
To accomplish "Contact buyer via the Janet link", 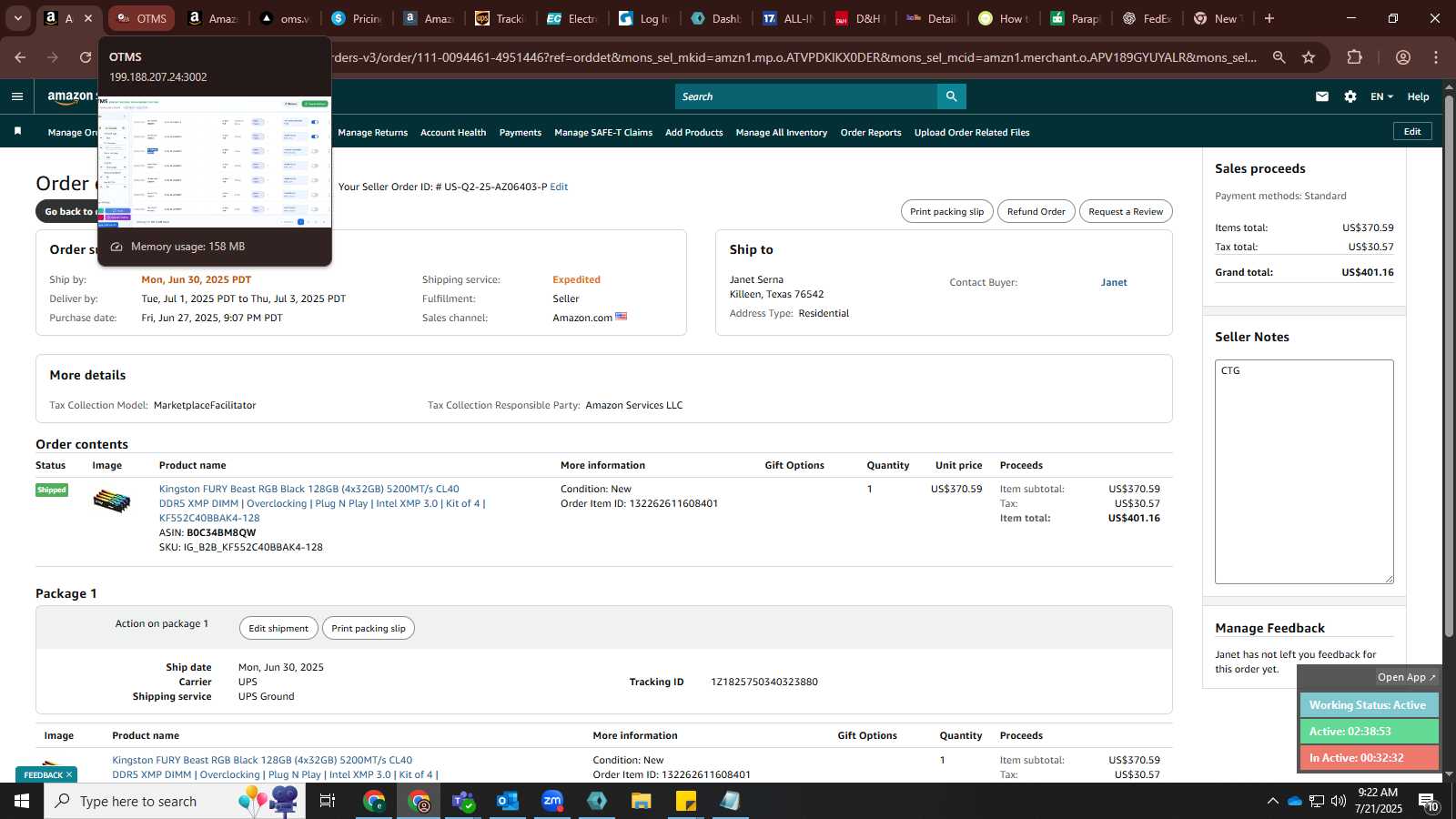I will 1114,282.
